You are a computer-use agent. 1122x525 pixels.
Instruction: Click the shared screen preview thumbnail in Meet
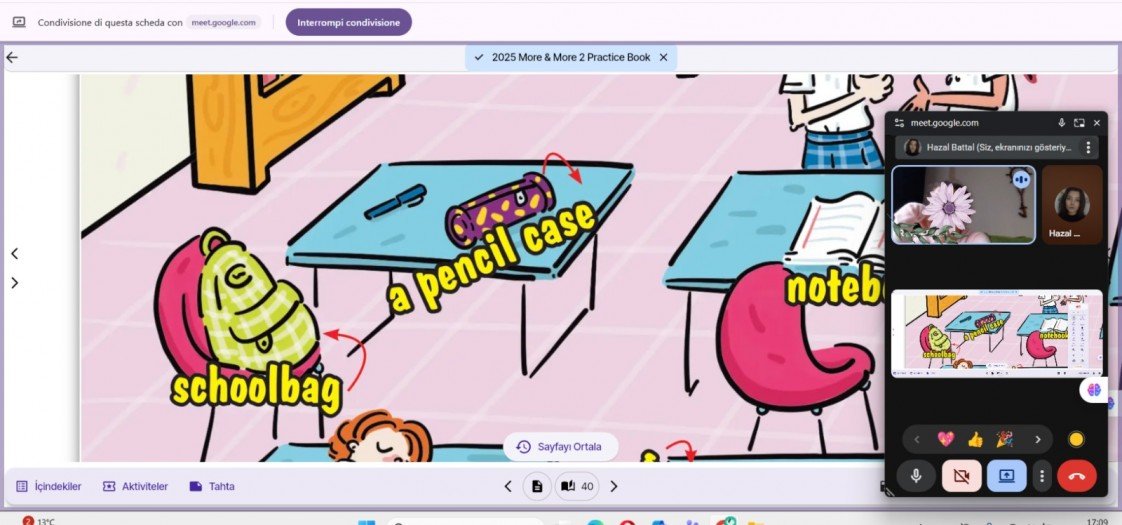996,333
